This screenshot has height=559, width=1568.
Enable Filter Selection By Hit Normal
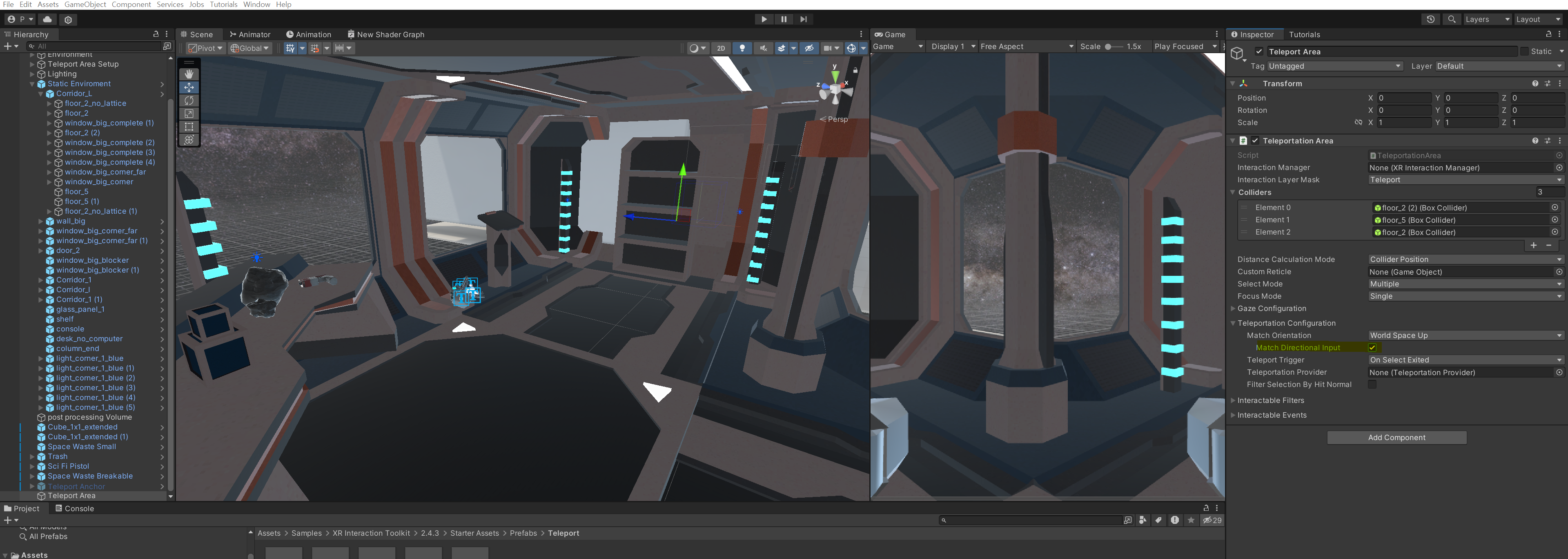pos(1372,384)
